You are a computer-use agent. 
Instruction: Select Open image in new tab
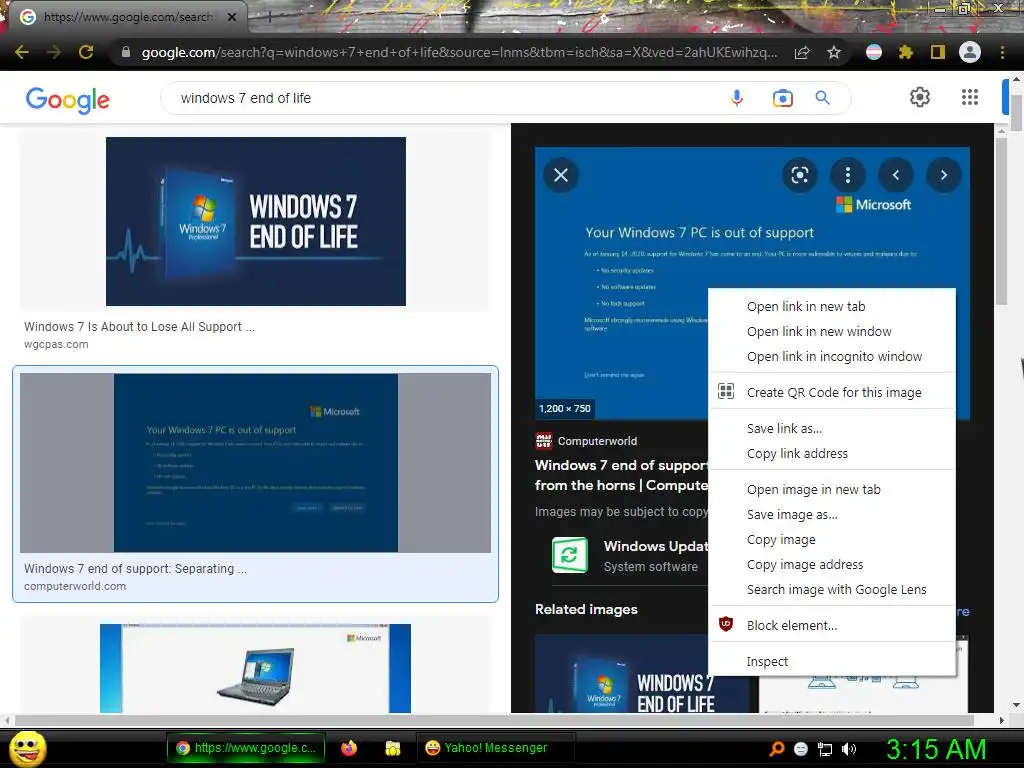click(x=831, y=489)
